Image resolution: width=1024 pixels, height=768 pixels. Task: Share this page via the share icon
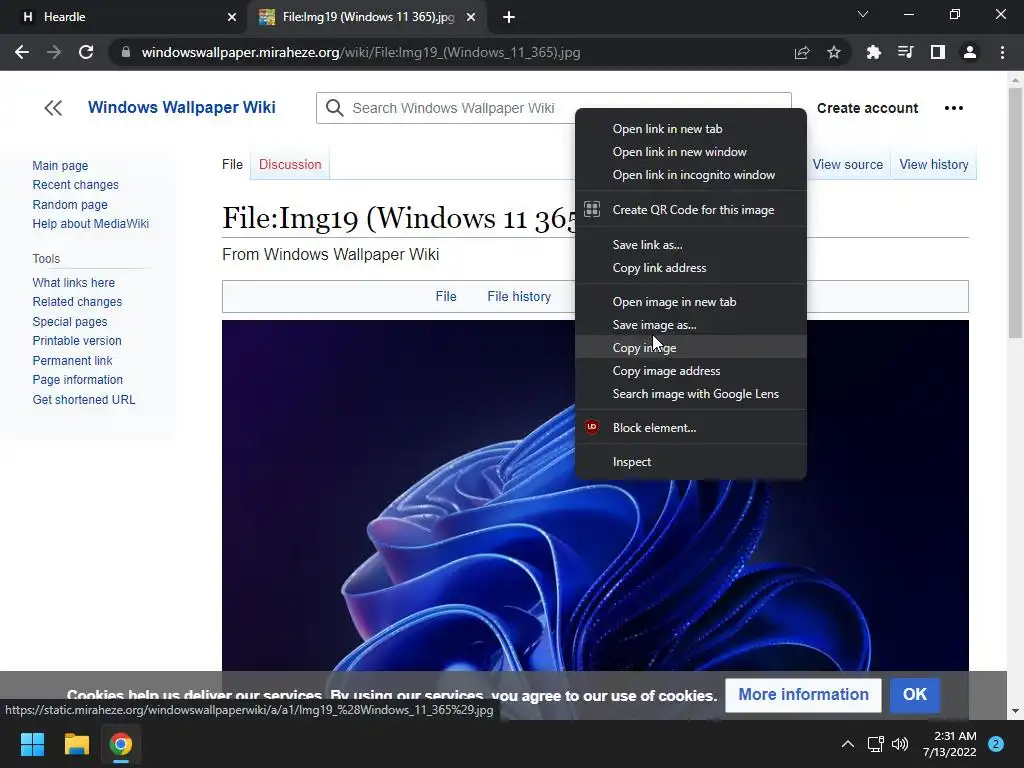(x=802, y=52)
